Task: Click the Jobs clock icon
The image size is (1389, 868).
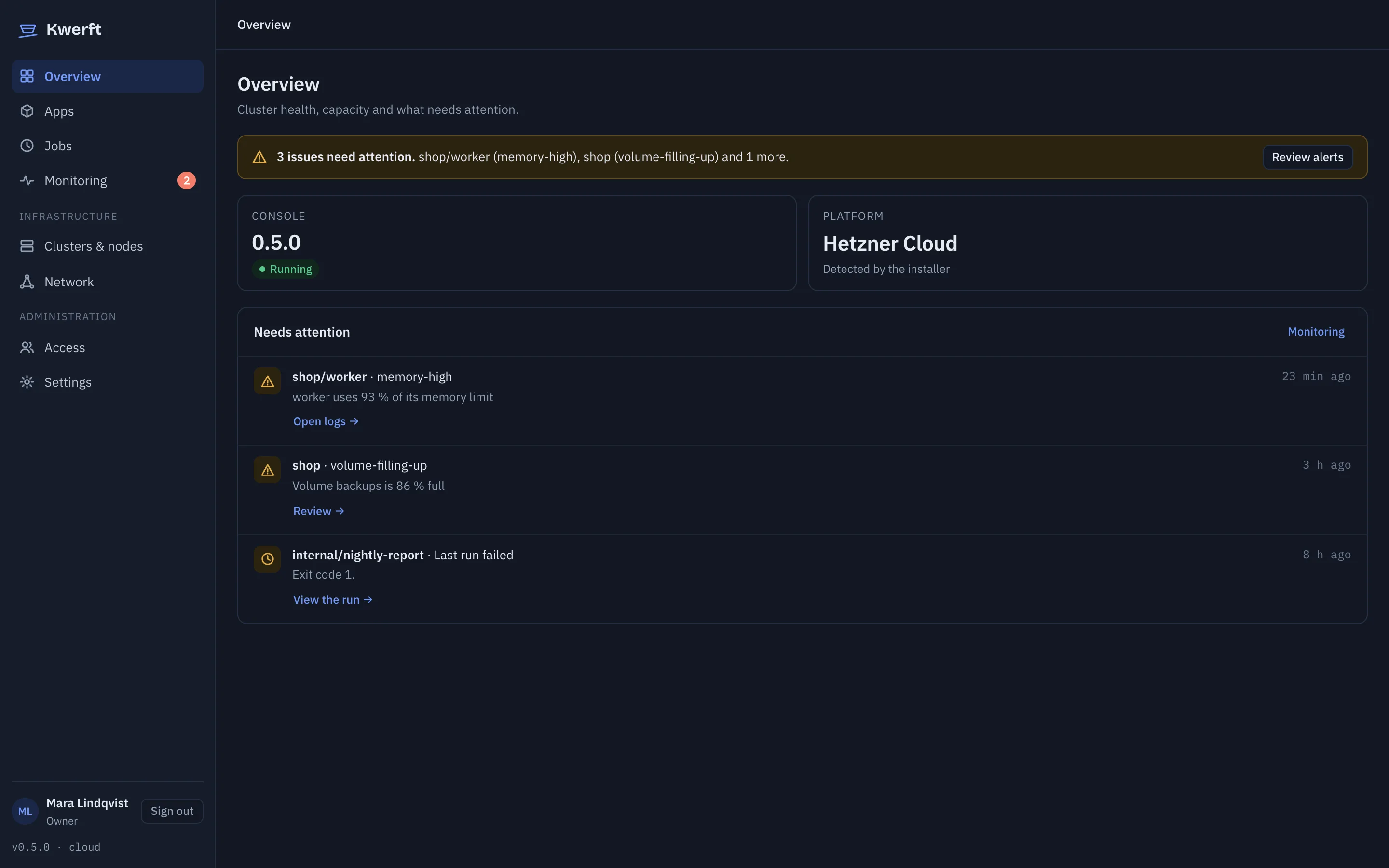Action: click(27, 146)
